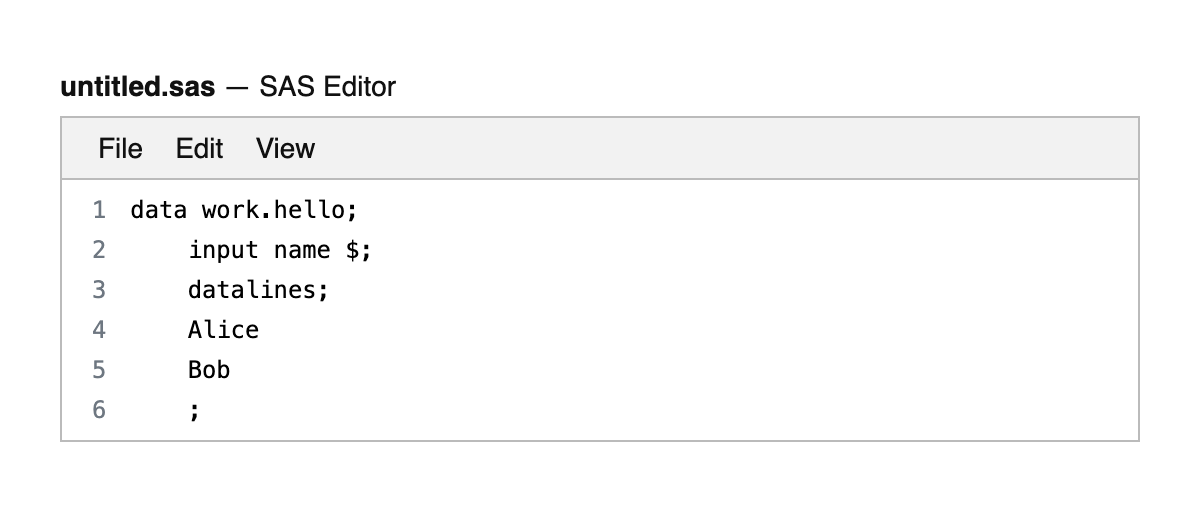Screen dimensions: 1200x510
Task: Click the "Alice" data value
Action: point(223,330)
